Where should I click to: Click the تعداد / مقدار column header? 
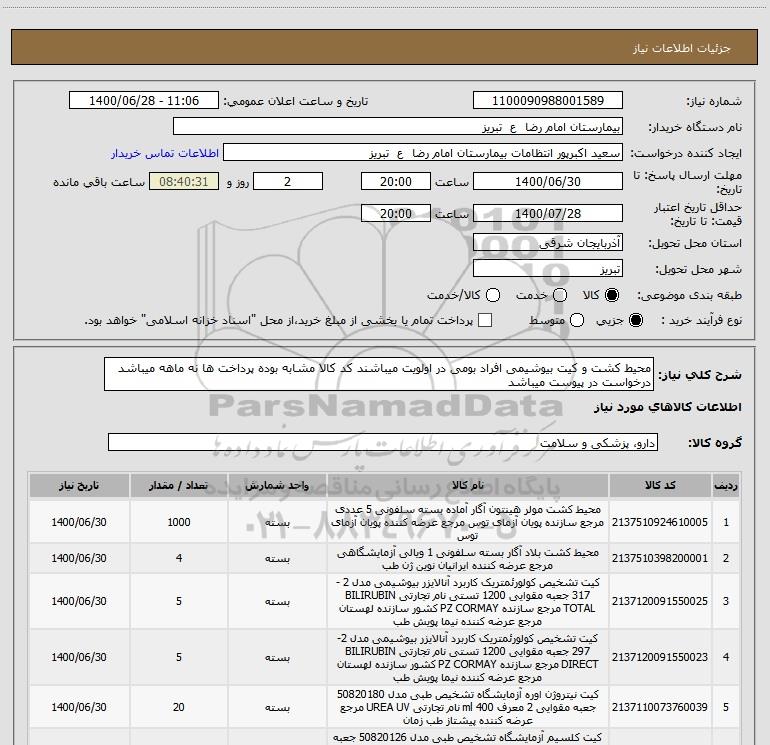[x=179, y=485]
